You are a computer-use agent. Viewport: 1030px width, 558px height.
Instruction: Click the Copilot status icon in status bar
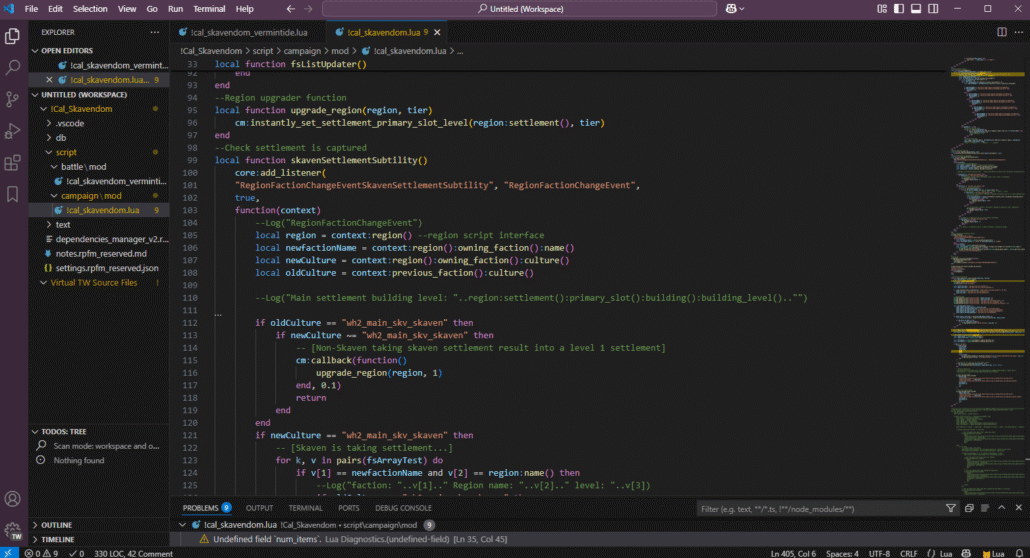tap(966, 553)
